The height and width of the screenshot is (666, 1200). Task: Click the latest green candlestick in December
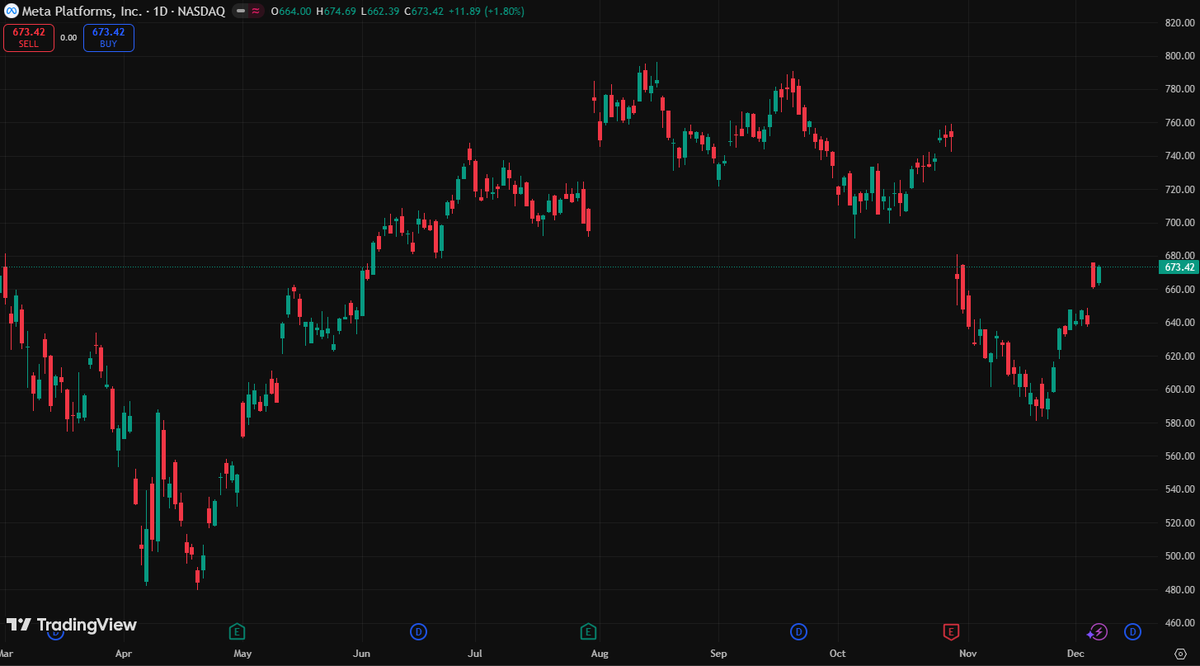1099,274
